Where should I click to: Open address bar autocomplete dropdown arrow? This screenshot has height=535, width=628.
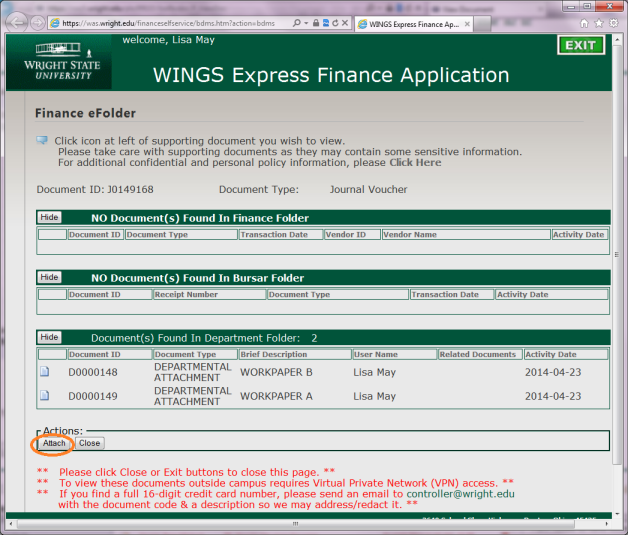tap(306, 23)
